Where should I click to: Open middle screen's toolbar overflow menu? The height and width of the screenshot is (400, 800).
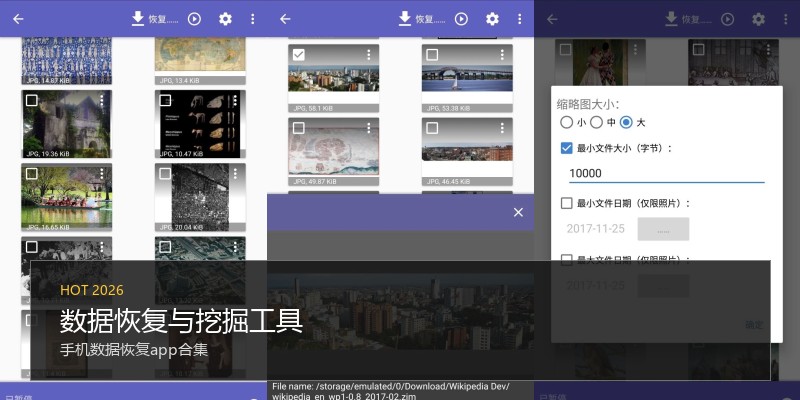tap(519, 19)
